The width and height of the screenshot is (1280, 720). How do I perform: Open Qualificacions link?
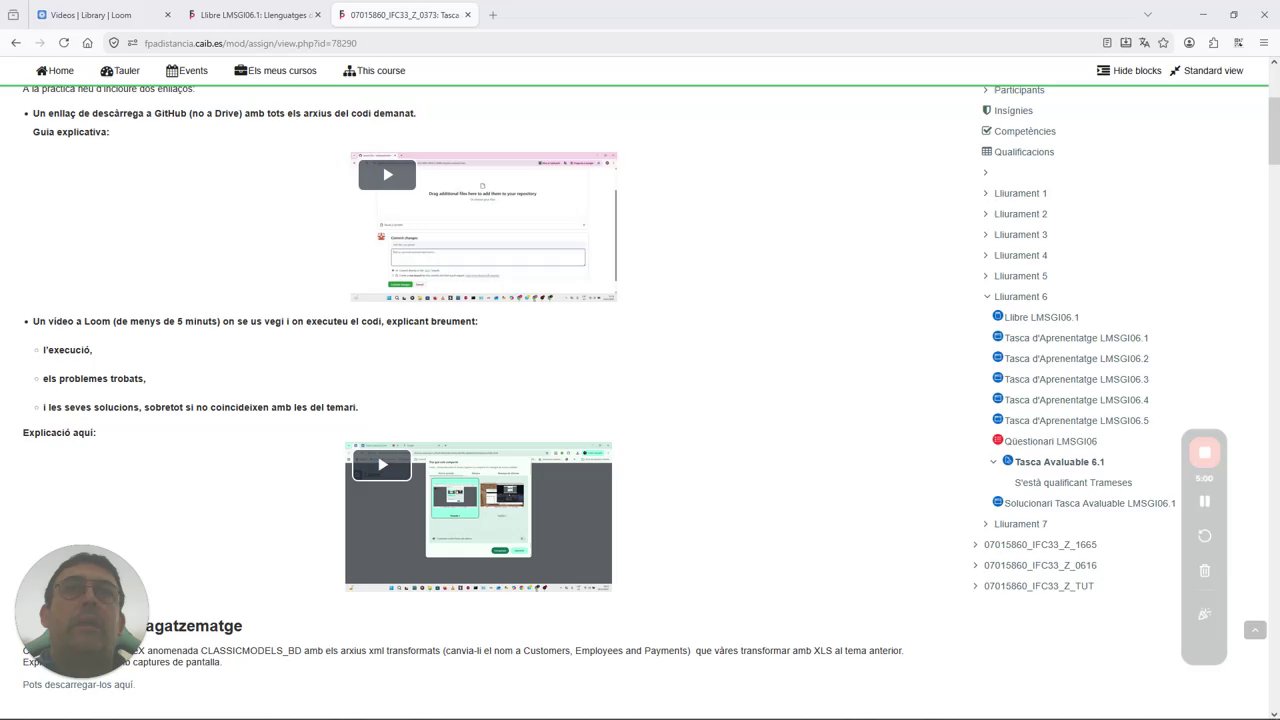pos(1024,152)
